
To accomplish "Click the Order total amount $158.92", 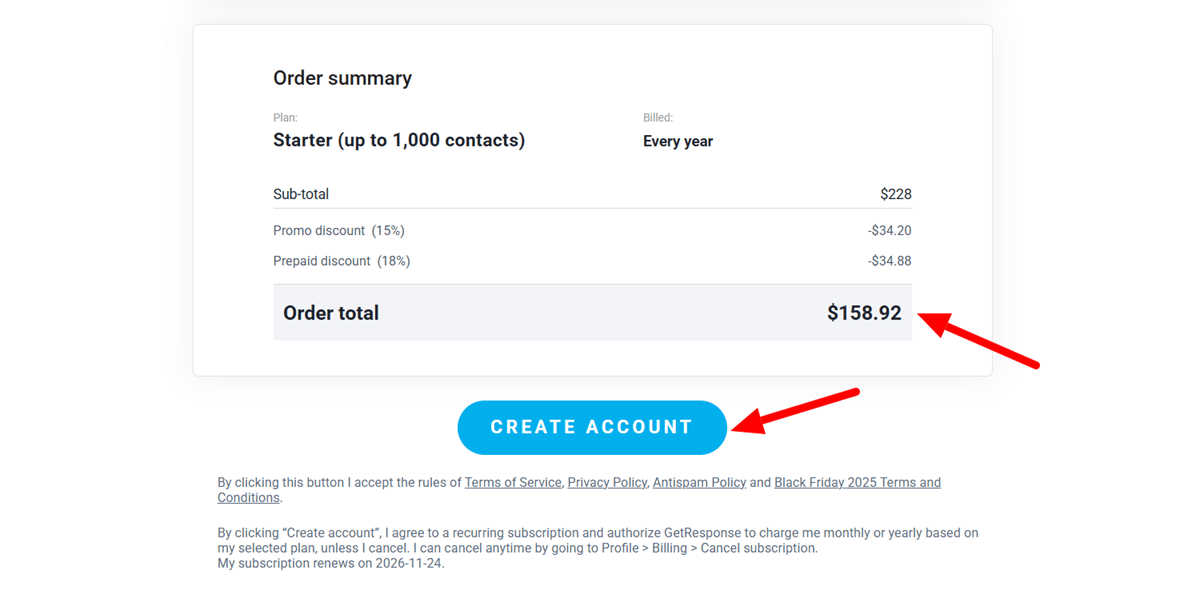I will pos(863,313).
